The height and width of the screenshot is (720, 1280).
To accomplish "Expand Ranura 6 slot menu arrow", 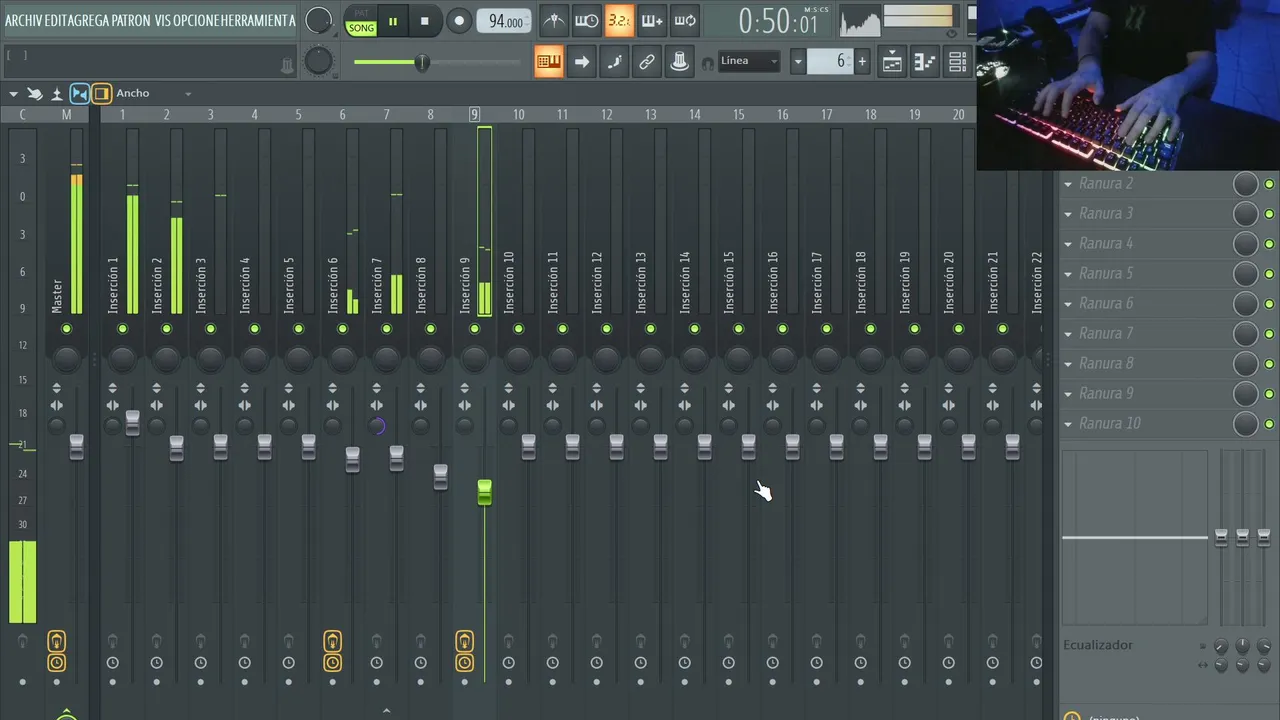I will pos(1068,304).
